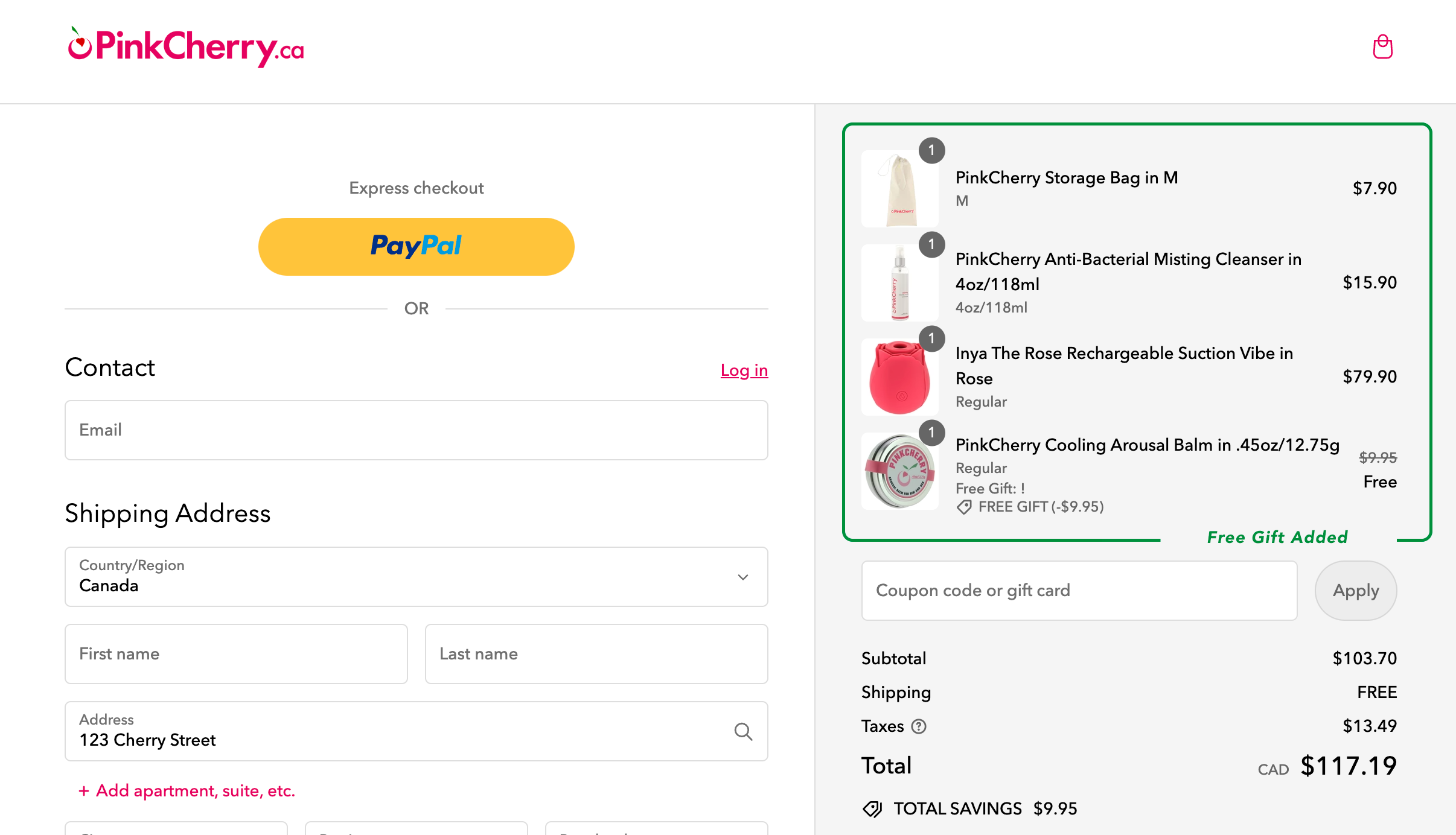This screenshot has width=1456, height=835.
Task: Click the Apply coupon button
Action: [1356, 590]
